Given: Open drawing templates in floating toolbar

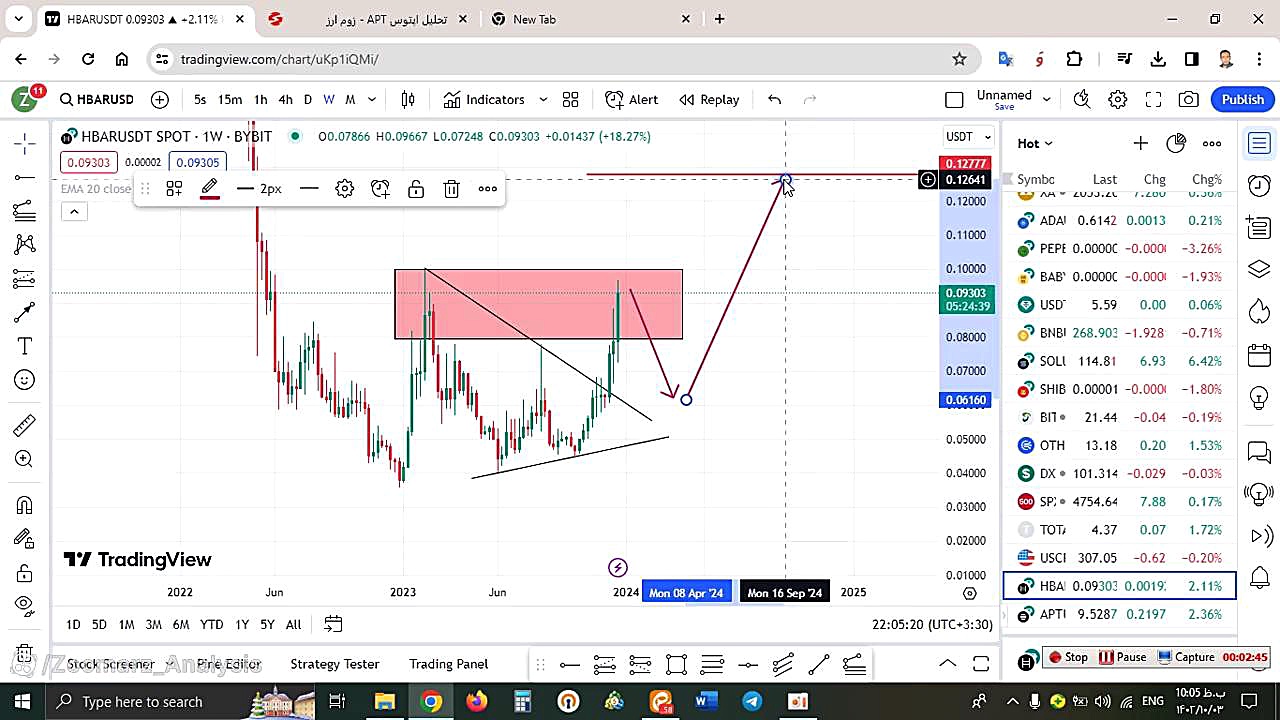Looking at the screenshot, I should 174,188.
